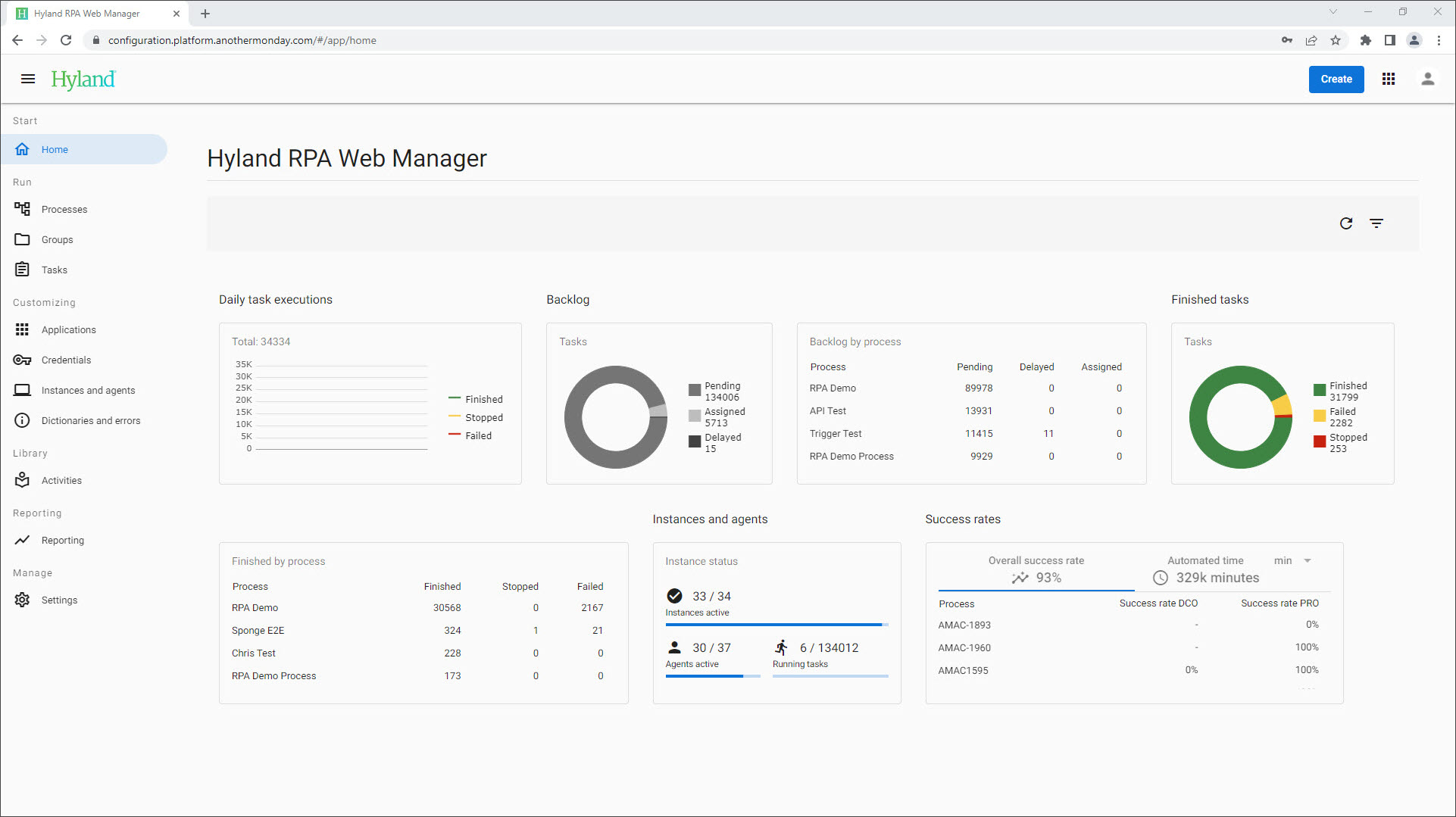Screen dimensions: 1456x817
Task: Click the share page icon in address bar
Action: [1311, 40]
